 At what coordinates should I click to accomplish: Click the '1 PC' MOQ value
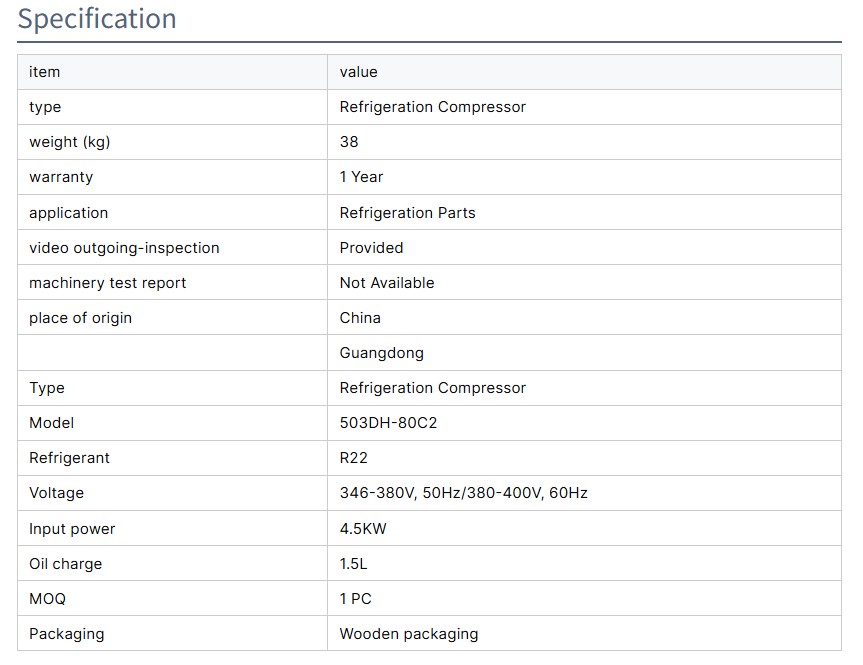[x=355, y=599]
